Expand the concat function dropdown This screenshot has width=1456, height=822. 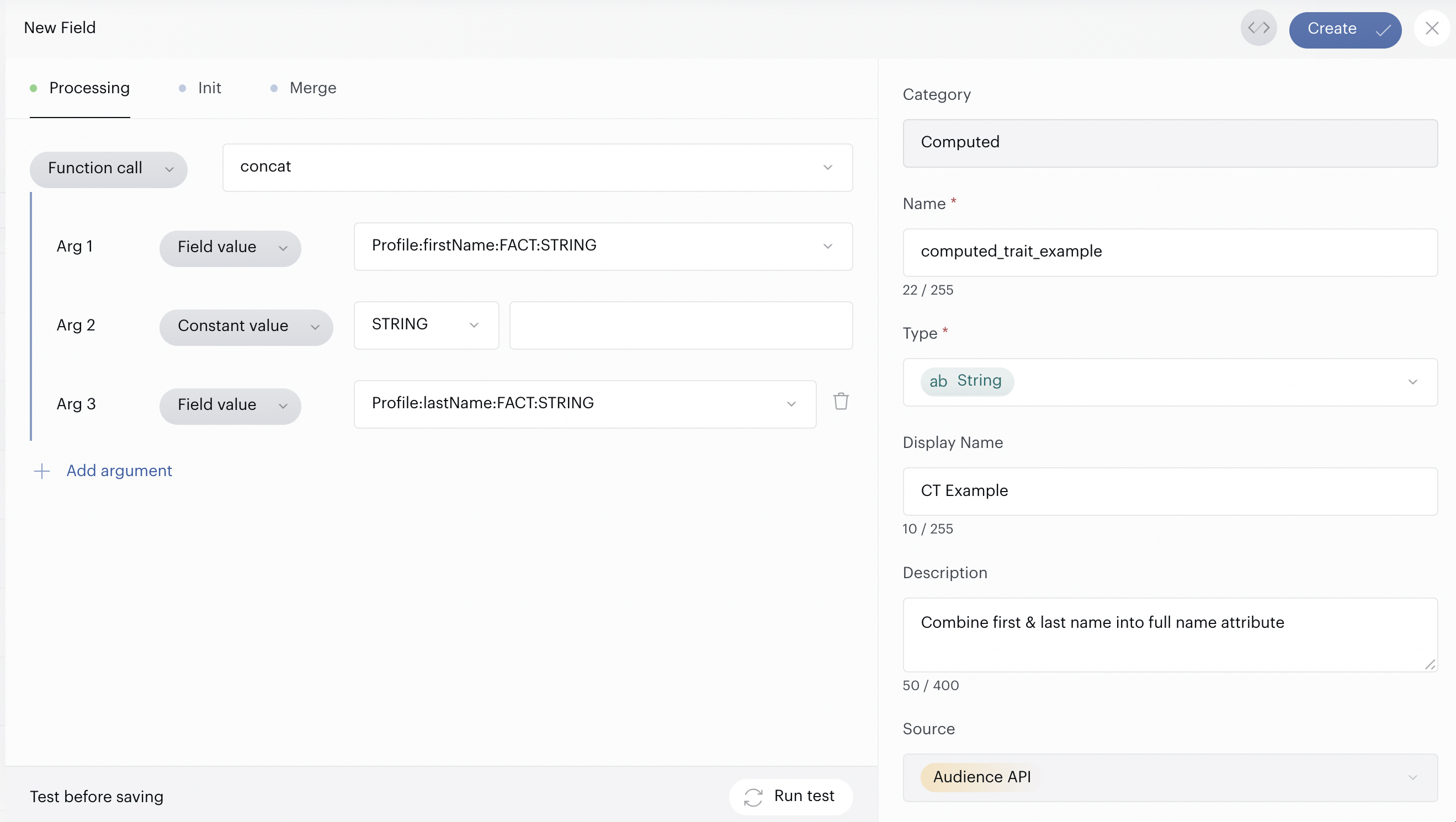537,167
